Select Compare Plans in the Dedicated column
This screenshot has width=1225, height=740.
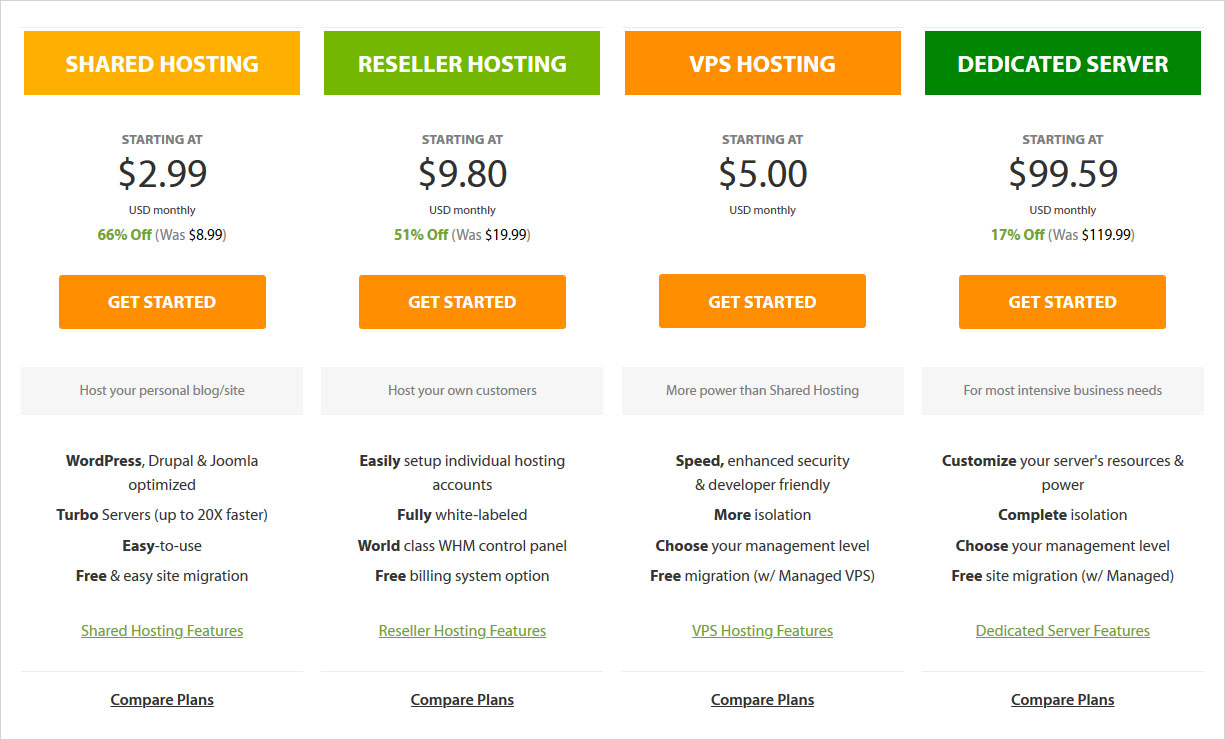coord(1062,700)
